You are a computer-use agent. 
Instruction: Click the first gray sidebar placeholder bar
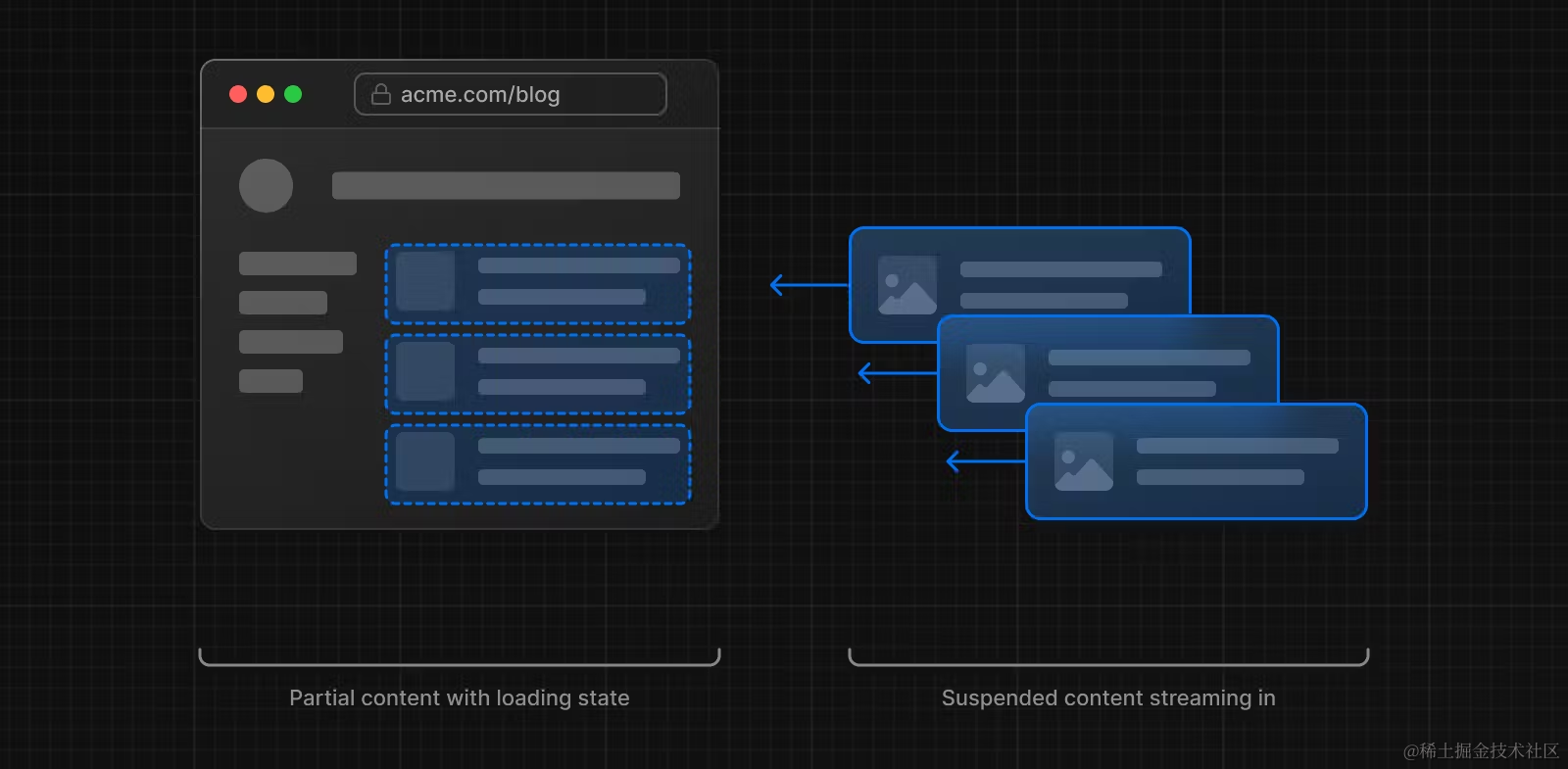(x=298, y=264)
